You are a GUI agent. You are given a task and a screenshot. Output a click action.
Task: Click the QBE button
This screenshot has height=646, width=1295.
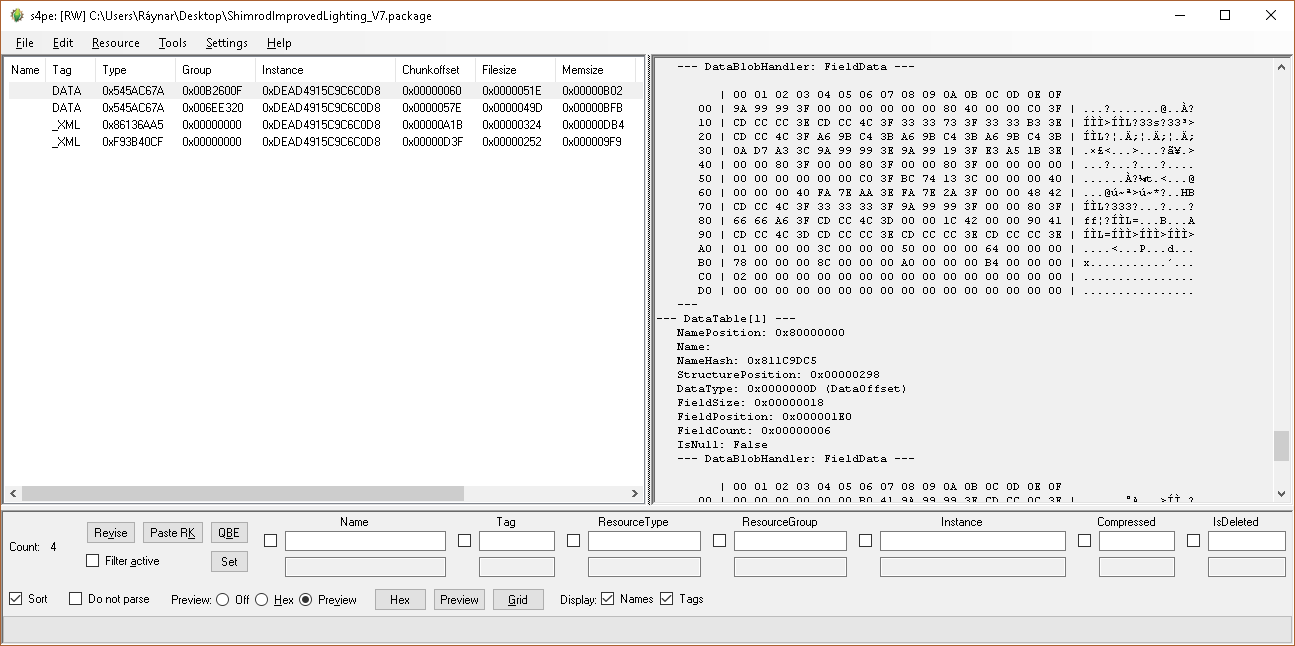[x=229, y=533]
